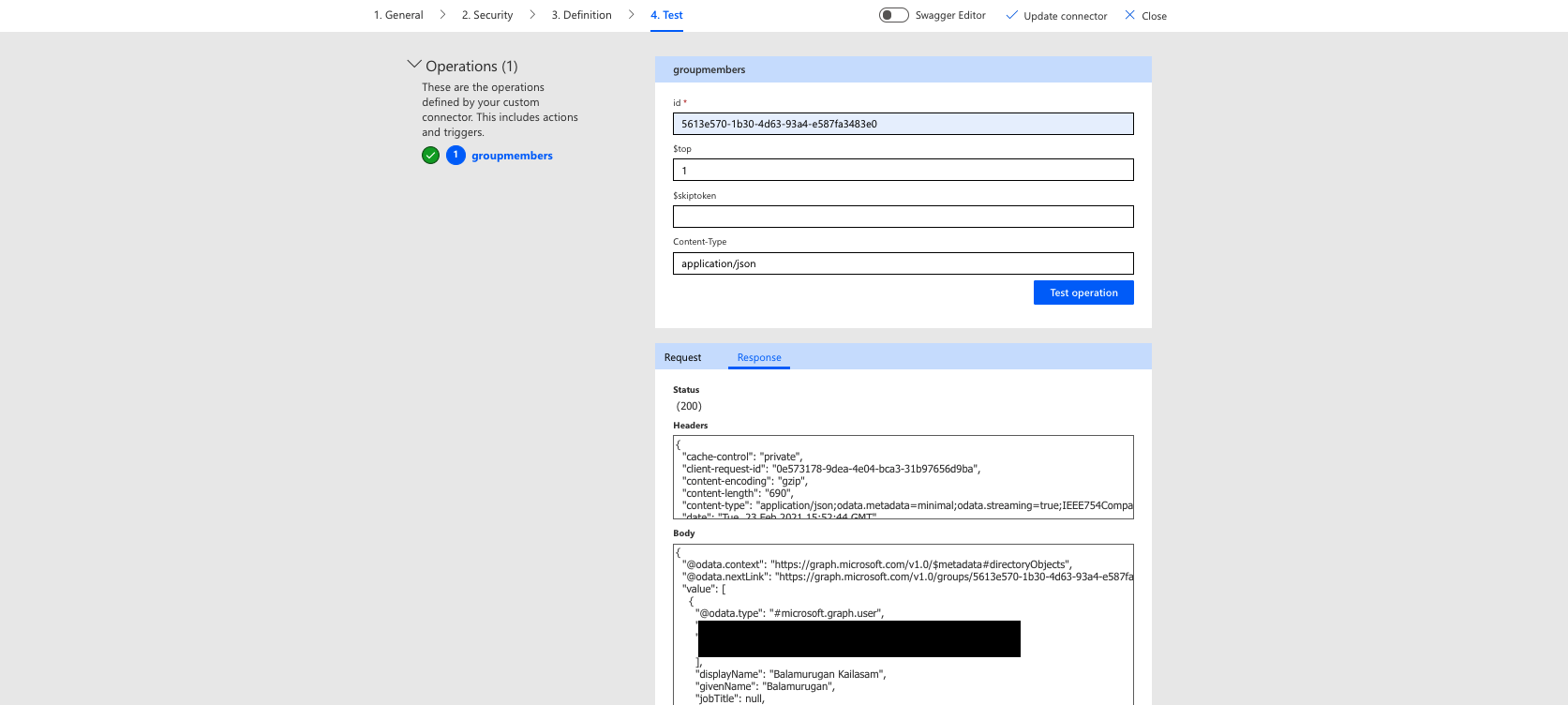Click the "displayName" body line

click(x=790, y=674)
